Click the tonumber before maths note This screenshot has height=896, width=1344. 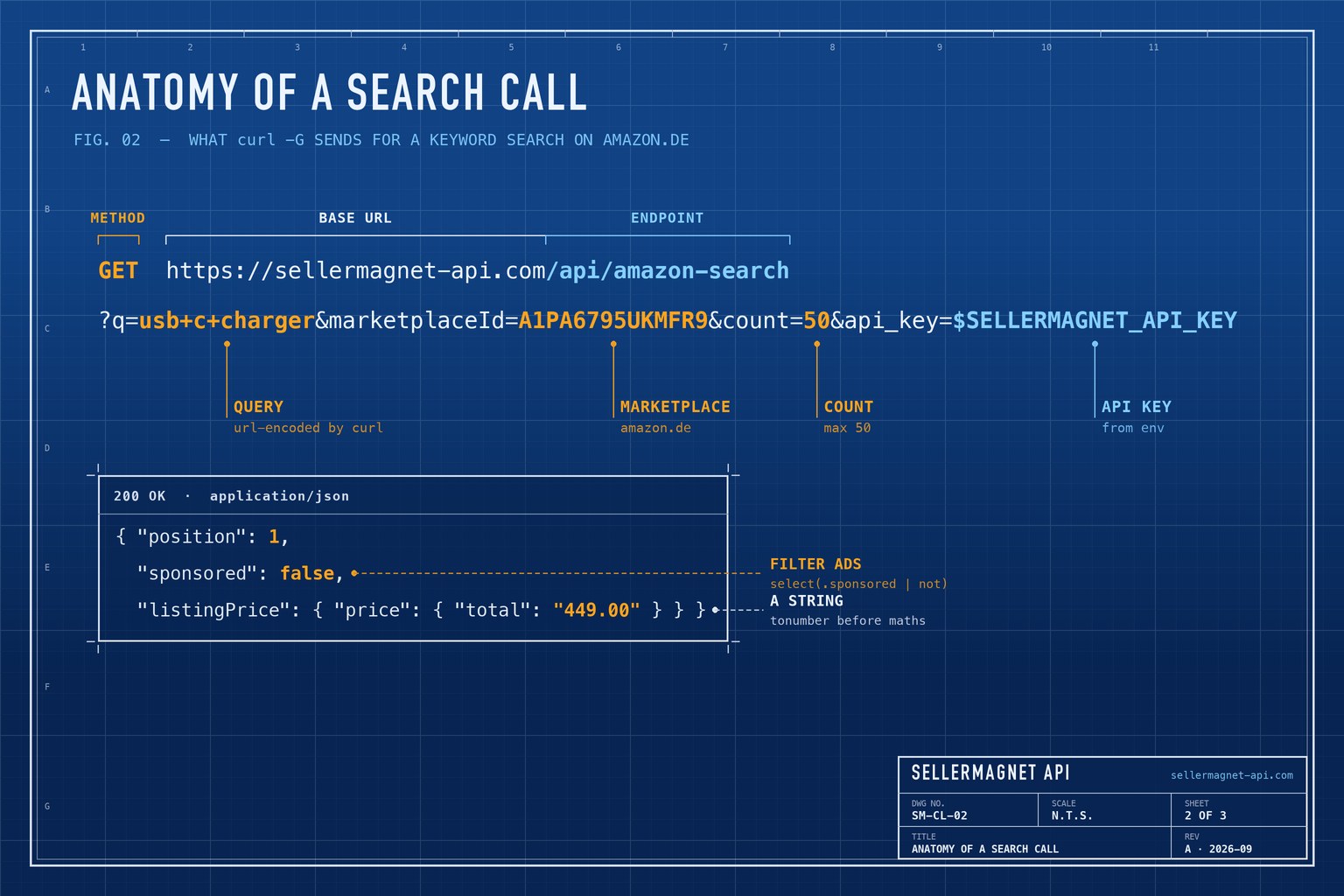(848, 620)
